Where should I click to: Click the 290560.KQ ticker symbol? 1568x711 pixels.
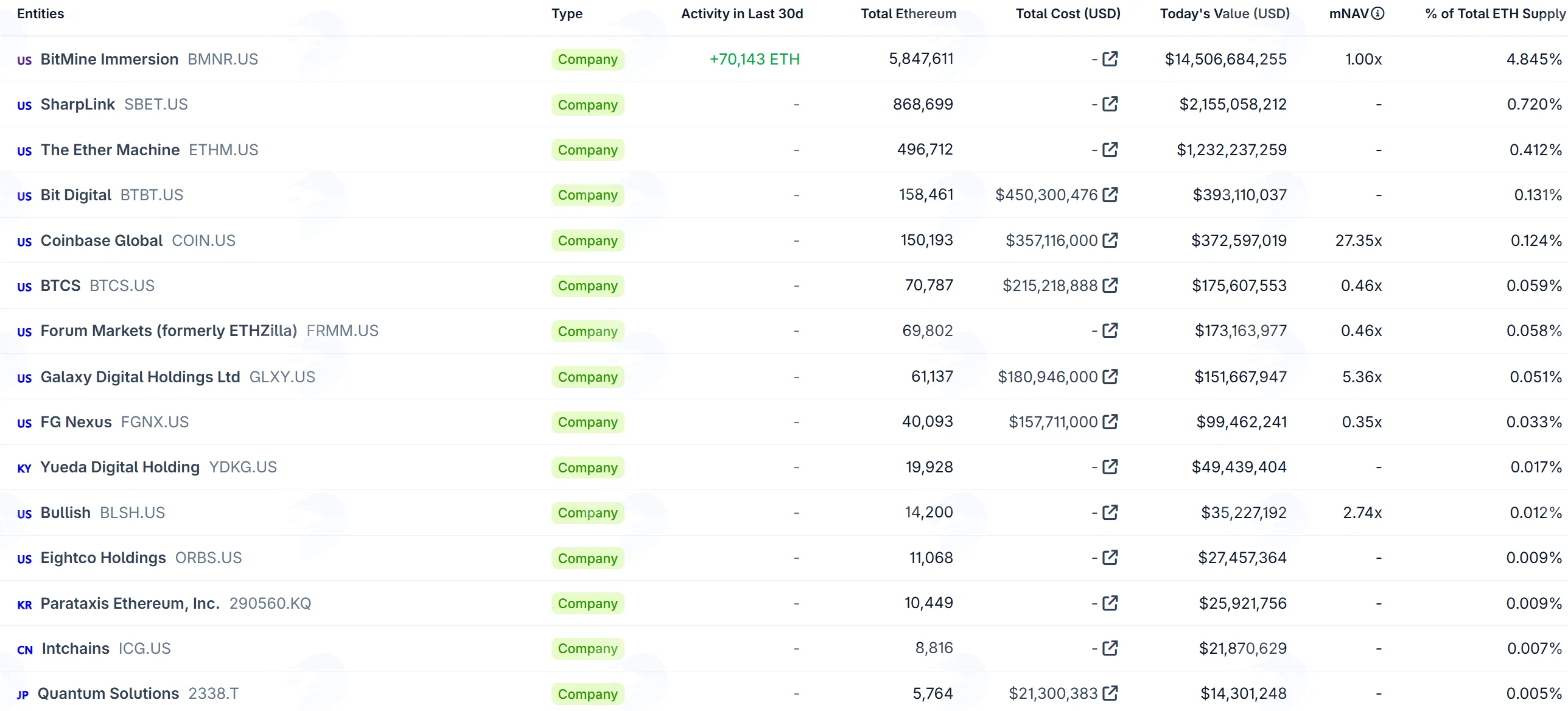pos(270,603)
